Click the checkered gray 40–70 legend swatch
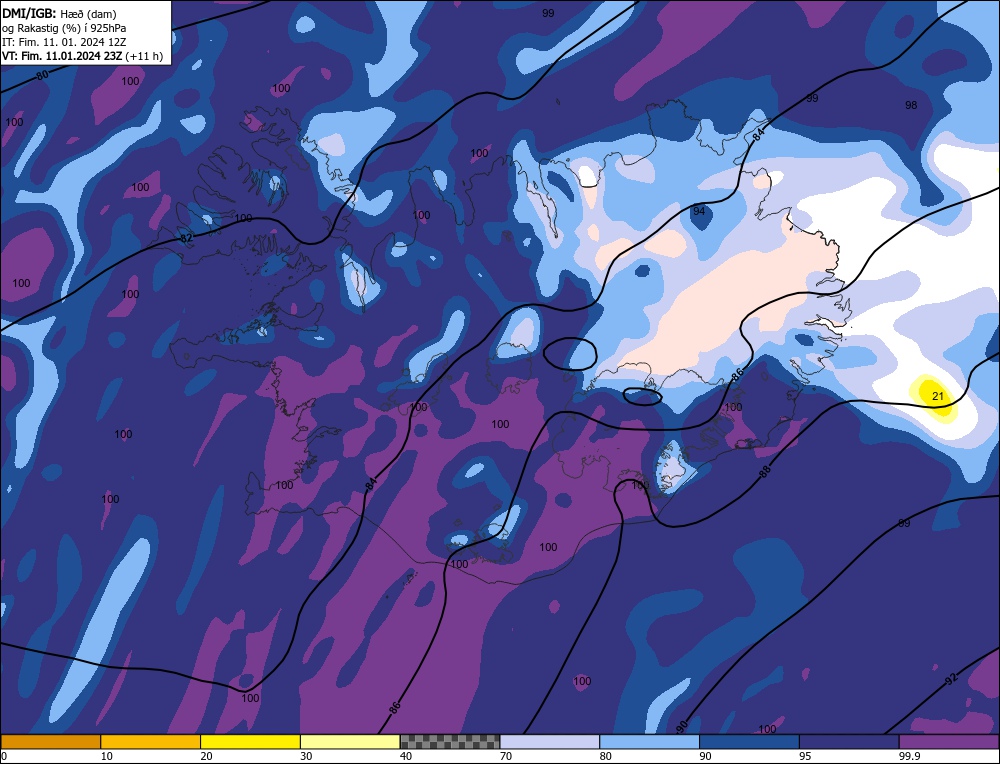 click(x=450, y=742)
